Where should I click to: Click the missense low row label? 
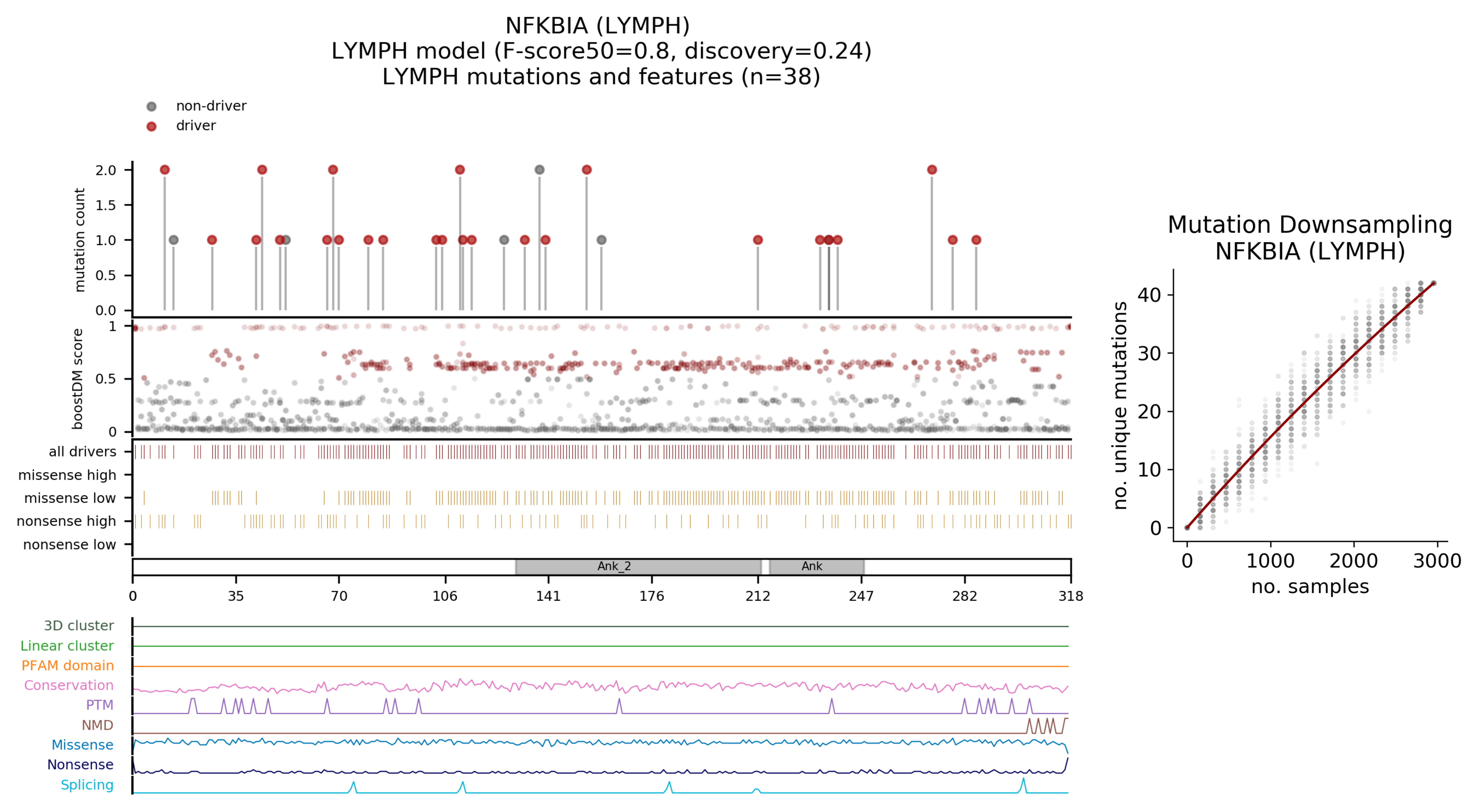[70, 498]
